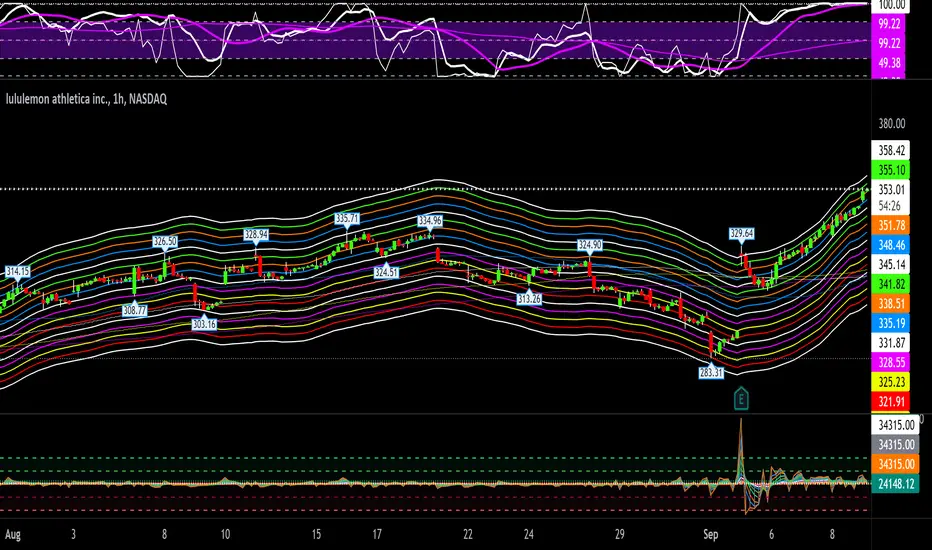Click the earnings E marker icon
This screenshot has height=550, width=932.
click(741, 398)
